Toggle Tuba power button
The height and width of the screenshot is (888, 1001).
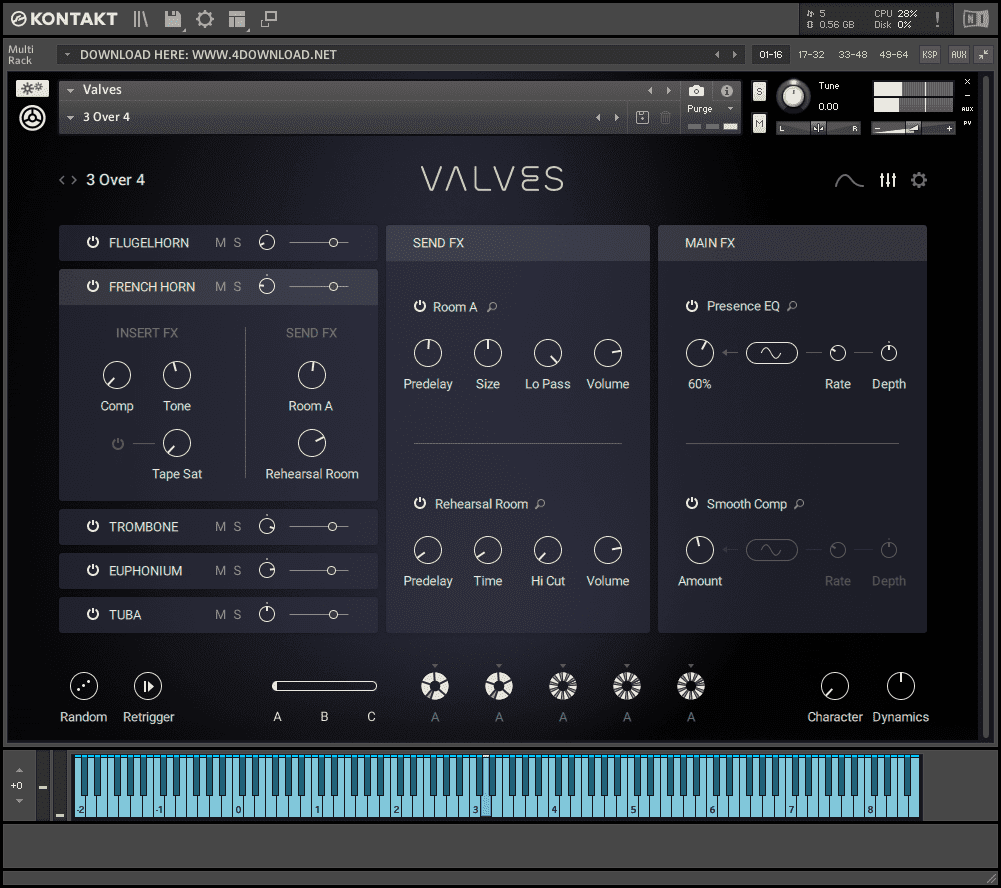[93, 614]
